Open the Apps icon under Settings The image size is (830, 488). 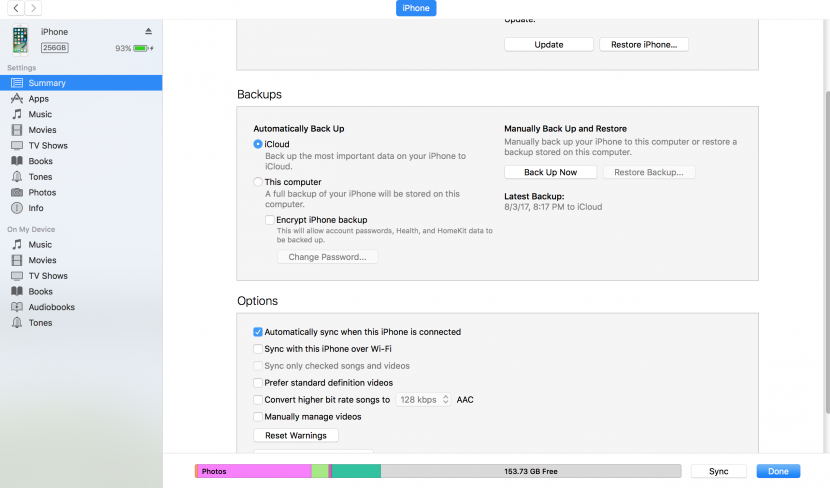pyautogui.click(x=17, y=98)
